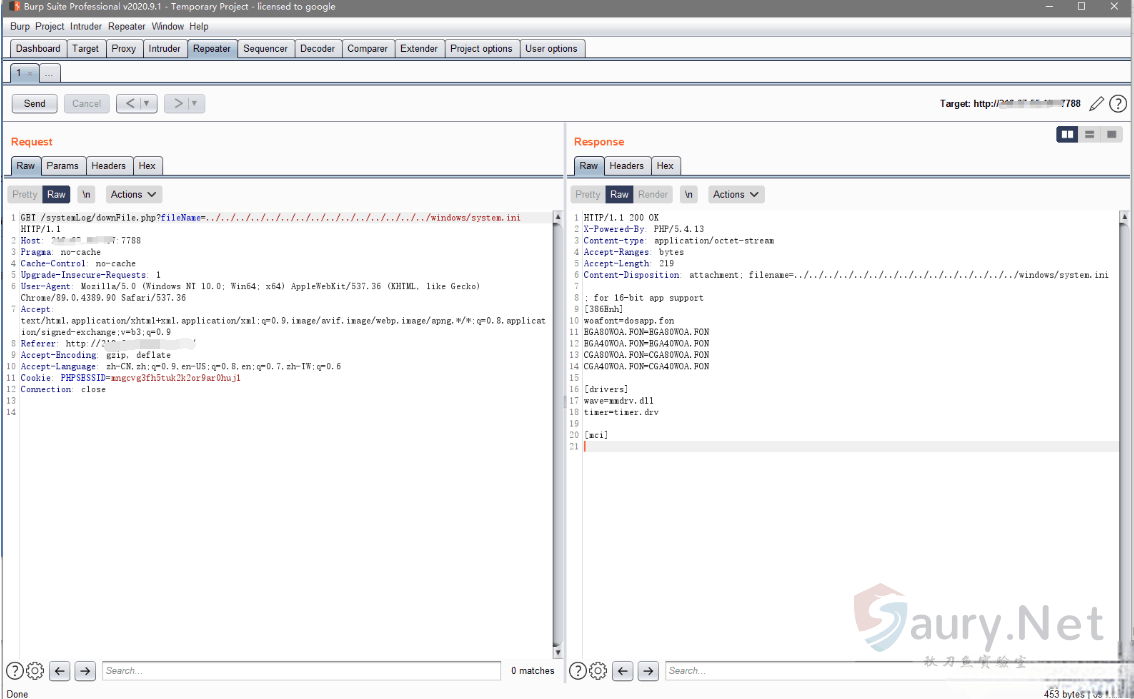This screenshot has width=1134, height=699.
Task: Expand request Actions dropdown
Action: click(x=133, y=195)
